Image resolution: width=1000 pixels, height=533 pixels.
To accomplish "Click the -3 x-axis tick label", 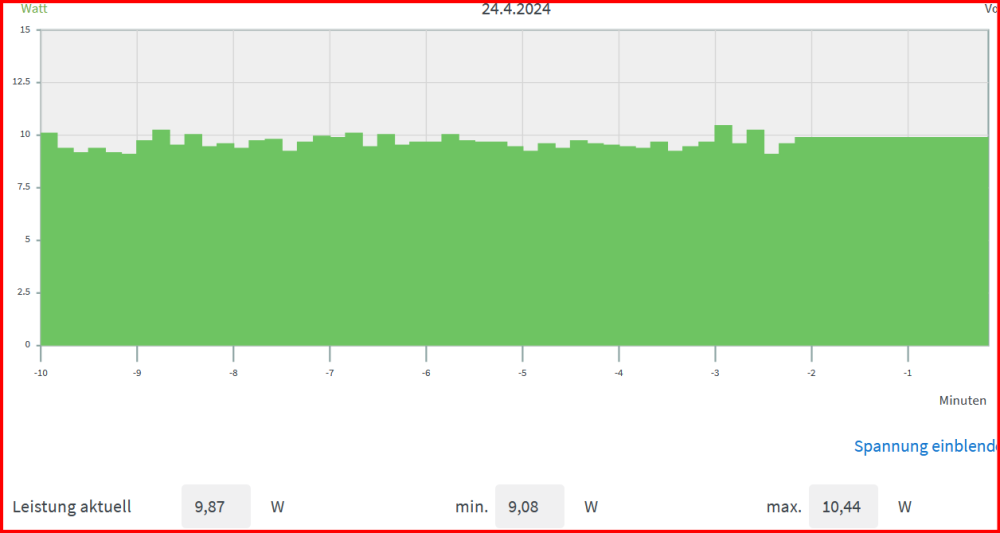I will [715, 372].
